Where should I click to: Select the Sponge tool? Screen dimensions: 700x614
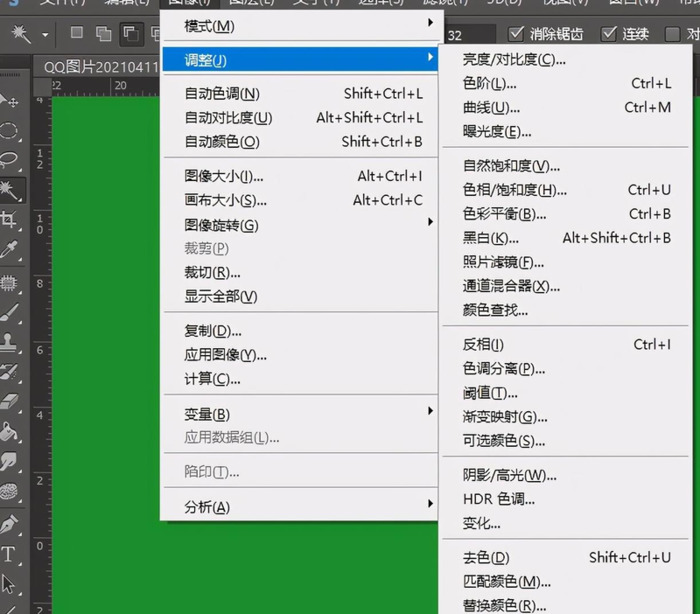coord(9,491)
